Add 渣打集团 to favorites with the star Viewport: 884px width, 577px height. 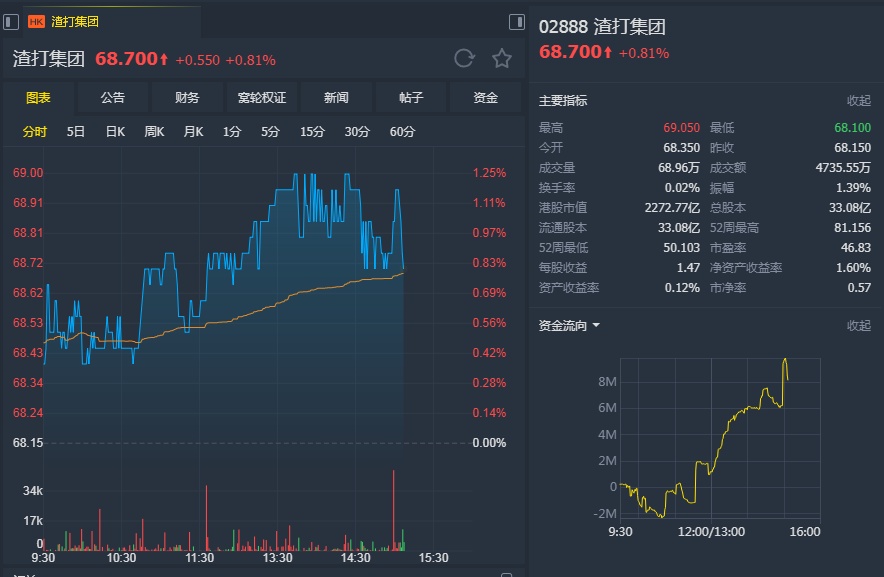[x=502, y=58]
